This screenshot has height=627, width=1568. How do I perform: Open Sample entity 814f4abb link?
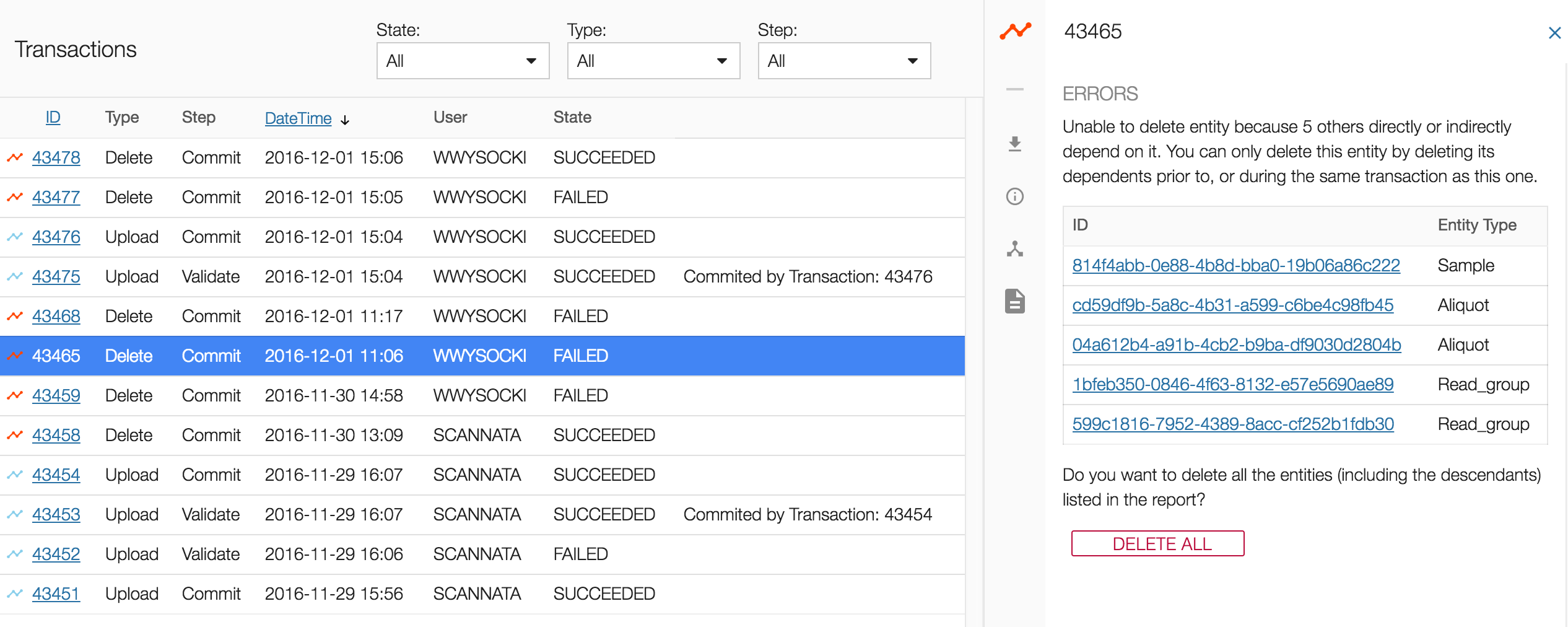(1235, 265)
